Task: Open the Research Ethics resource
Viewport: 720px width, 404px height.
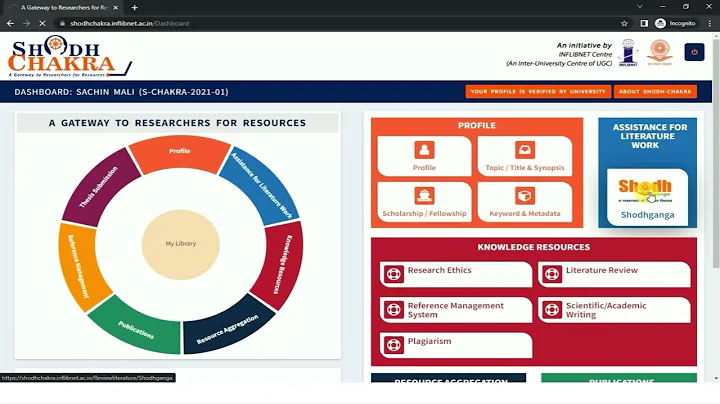Action: click(x=456, y=274)
